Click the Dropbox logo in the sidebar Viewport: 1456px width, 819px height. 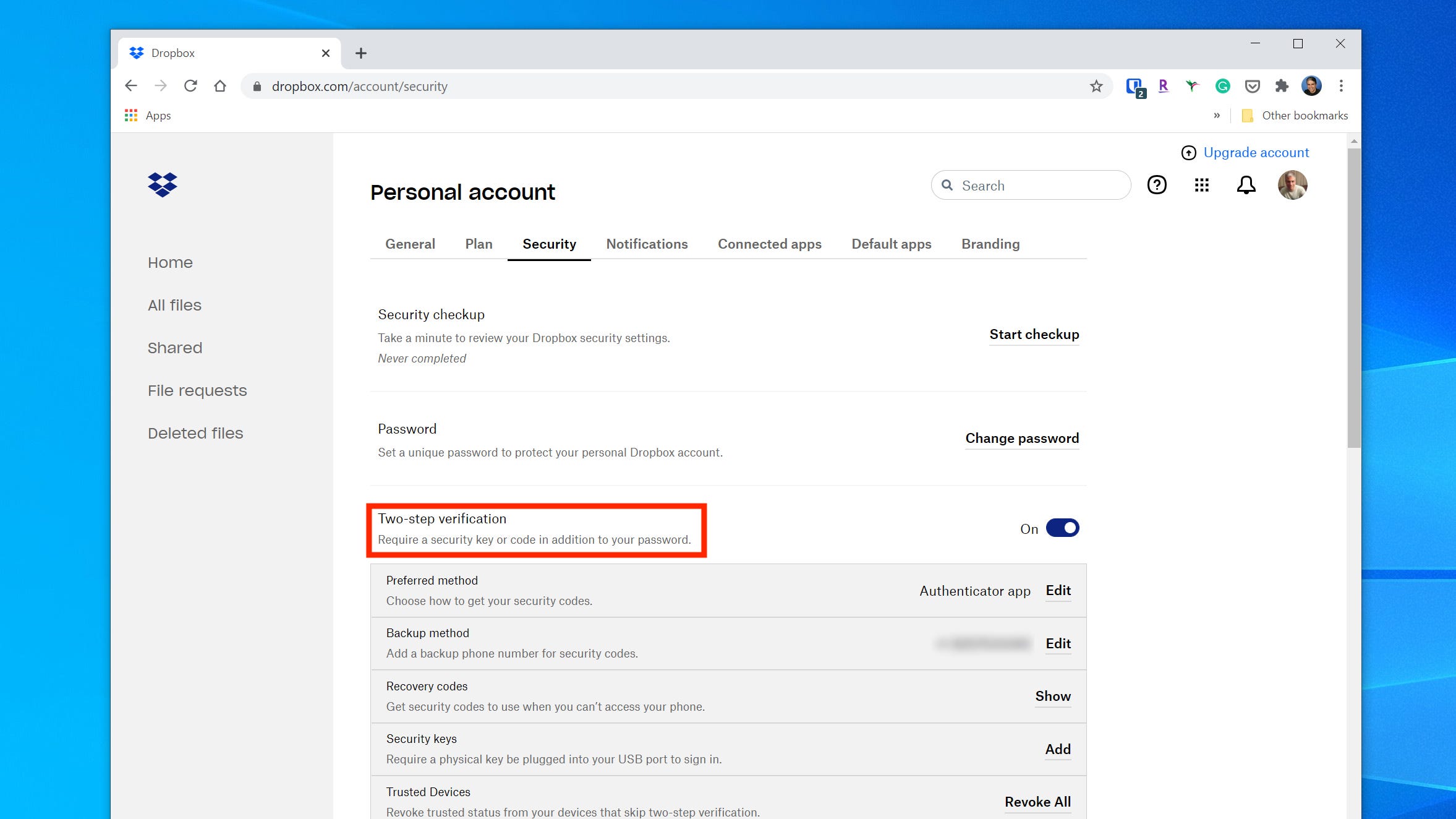163,185
